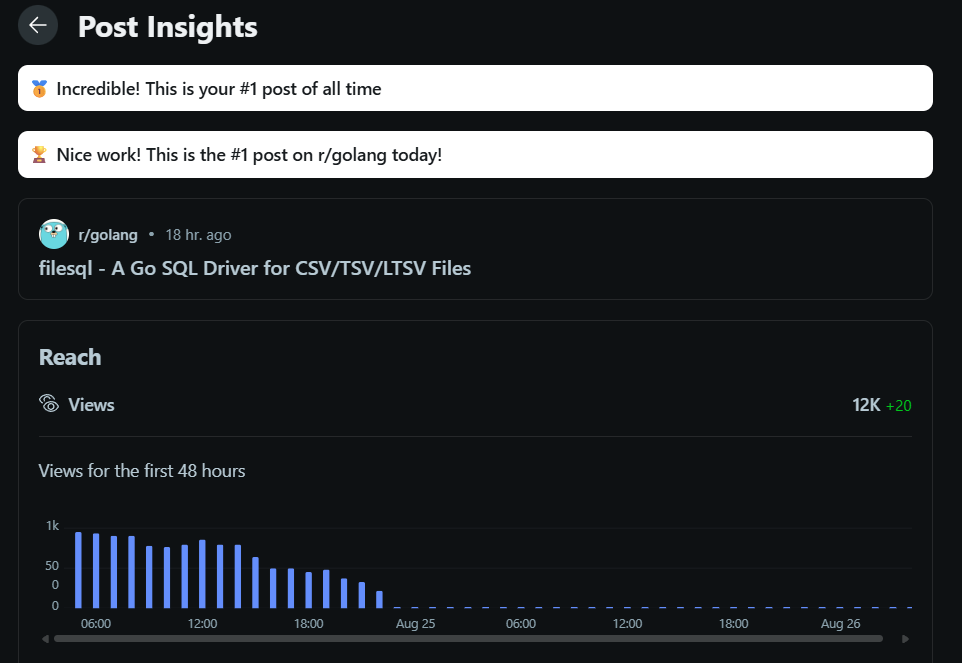
Task: Select the "#1 post on r/golang today" banner
Action: pos(475,155)
